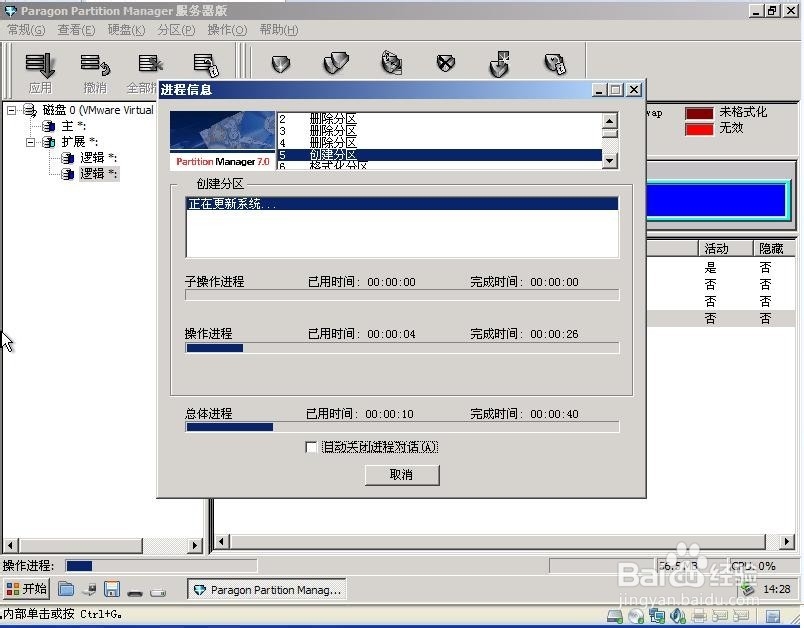Viewport: 804px width, 628px height.
Task: Open the 查看(E) menu
Action: click(x=76, y=30)
